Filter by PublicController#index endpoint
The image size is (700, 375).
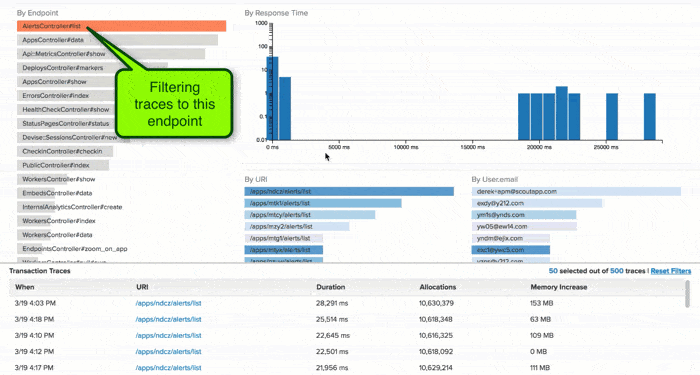pyautogui.click(x=63, y=165)
